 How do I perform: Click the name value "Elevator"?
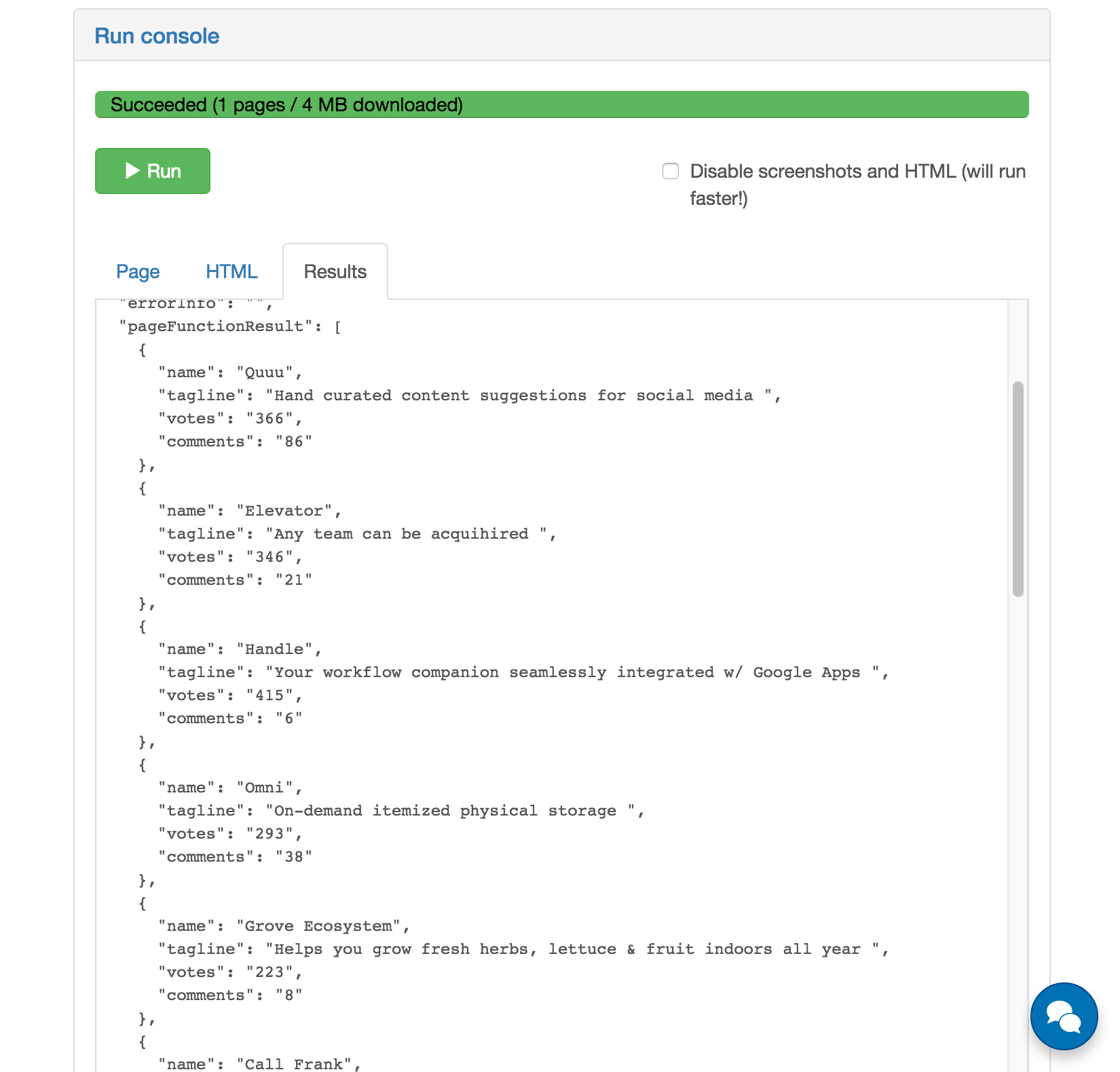(x=284, y=511)
